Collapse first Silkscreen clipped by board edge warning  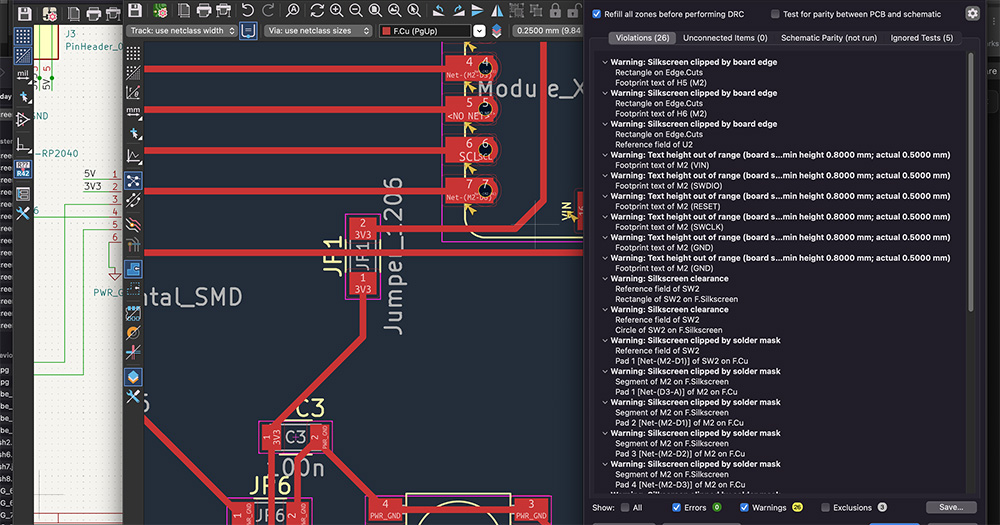[x=605, y=63]
